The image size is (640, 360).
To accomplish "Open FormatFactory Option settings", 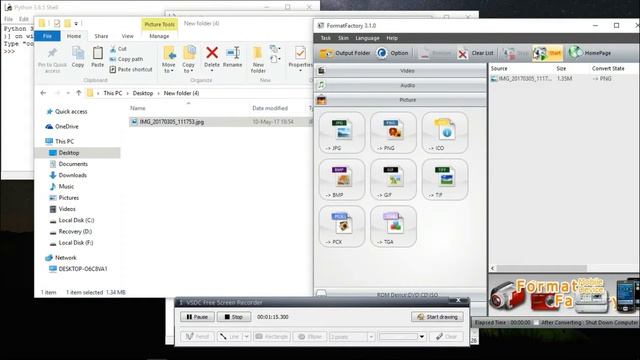I will (x=392, y=53).
